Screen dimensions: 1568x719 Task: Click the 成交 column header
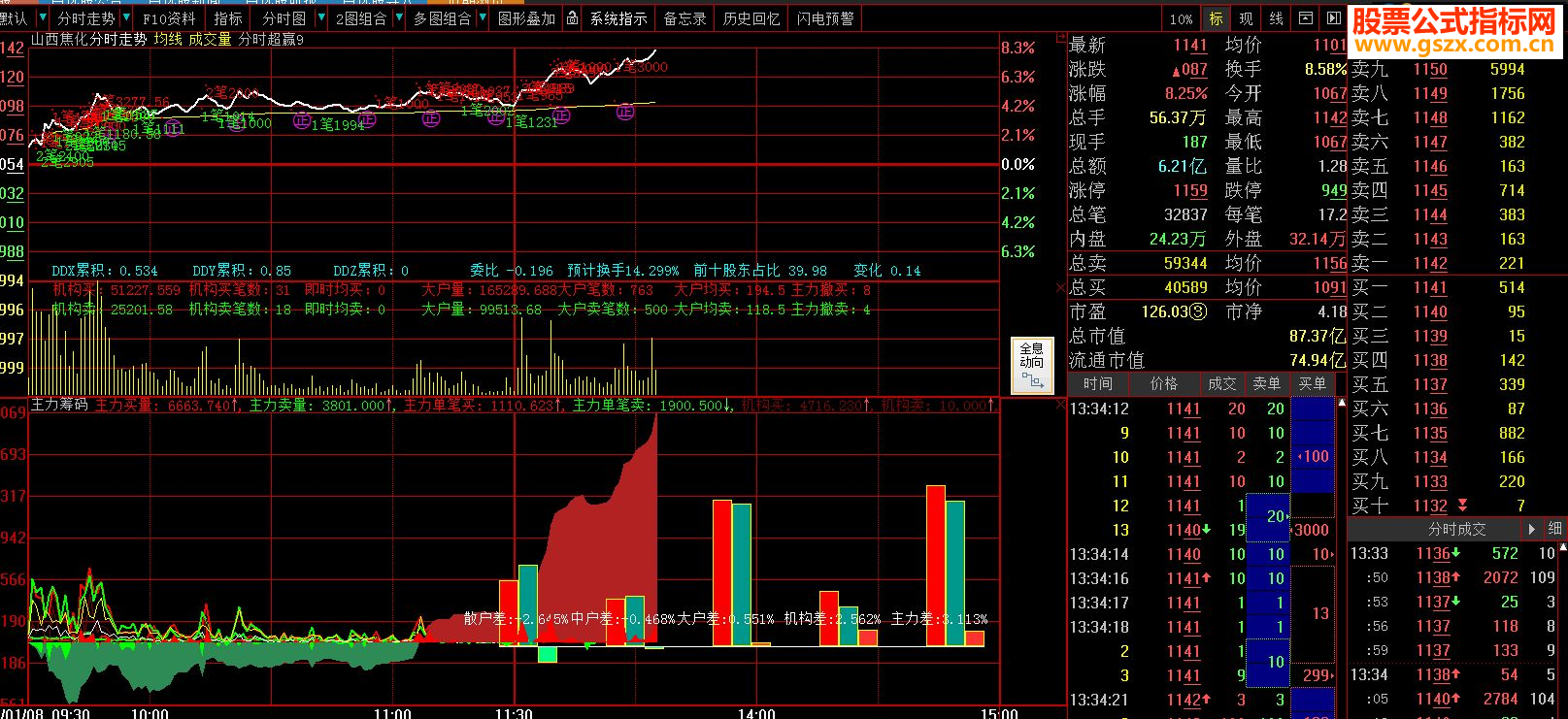(x=1222, y=384)
